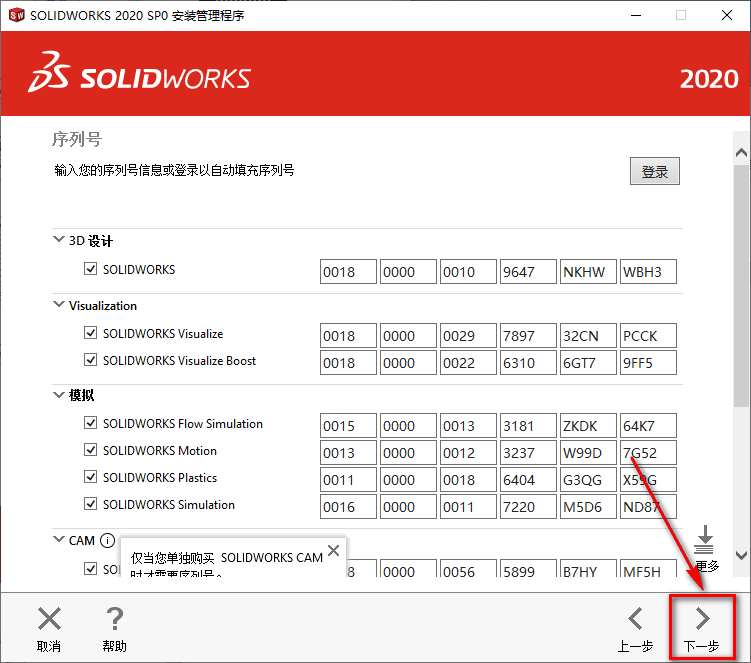Image resolution: width=751 pixels, height=663 pixels.
Task: Close the installation manager window
Action: coord(727,15)
